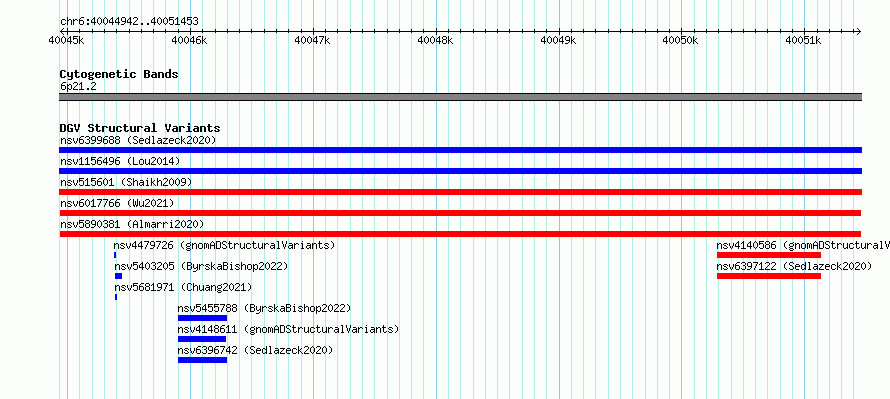This screenshot has height=399, width=890.
Task: Open nsv5403205 (ByrskaBishop2022) label
Action: (x=201, y=266)
